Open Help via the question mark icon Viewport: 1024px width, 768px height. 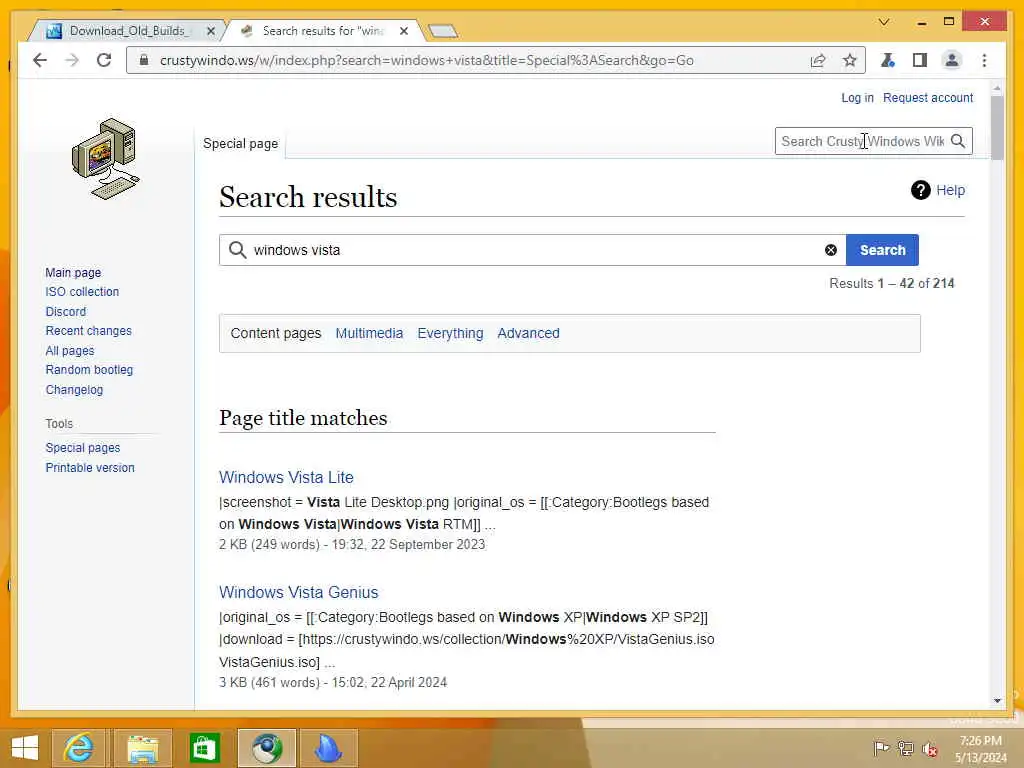coord(920,190)
